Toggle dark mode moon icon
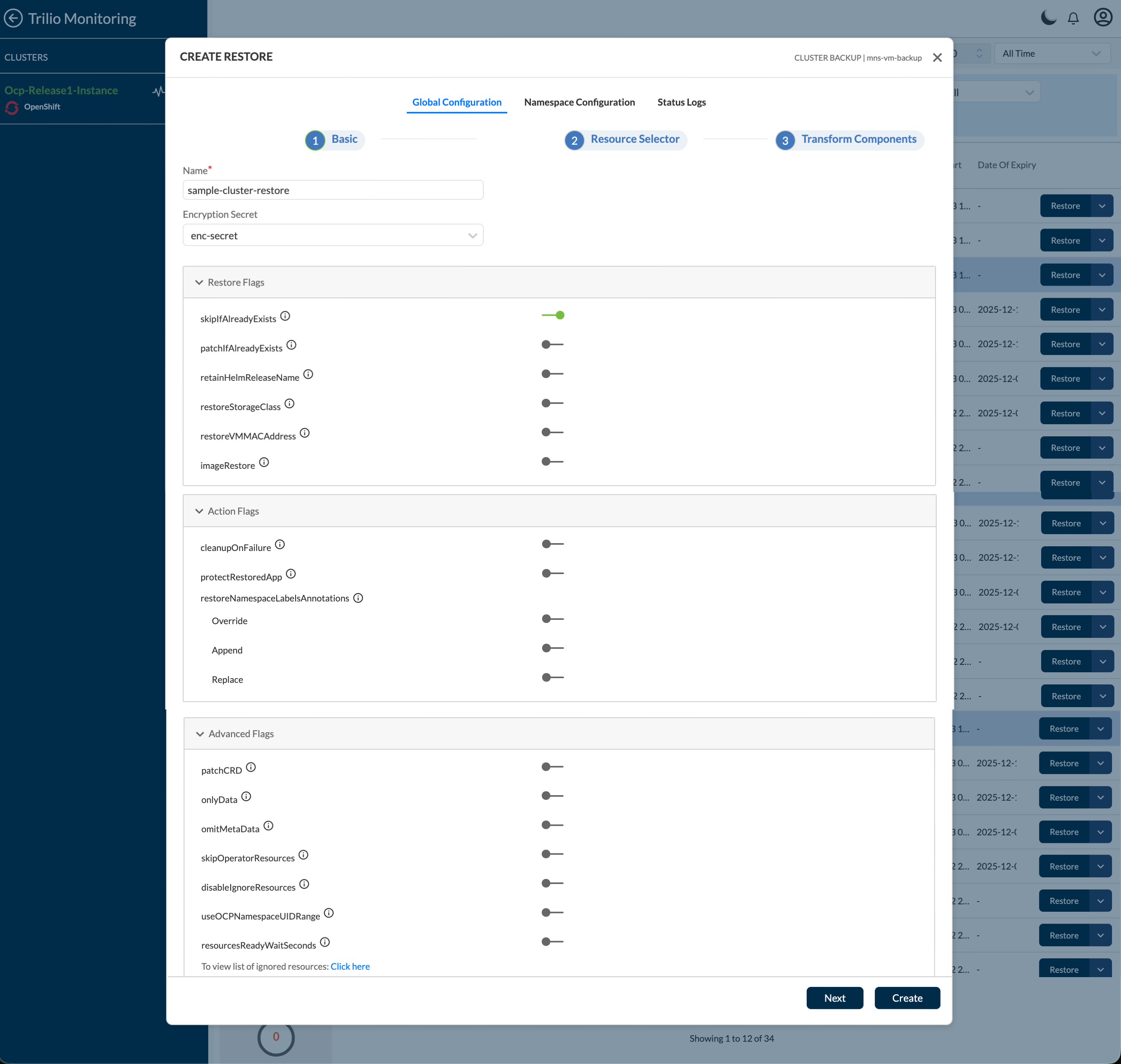This screenshot has width=1121, height=1064. tap(1048, 18)
